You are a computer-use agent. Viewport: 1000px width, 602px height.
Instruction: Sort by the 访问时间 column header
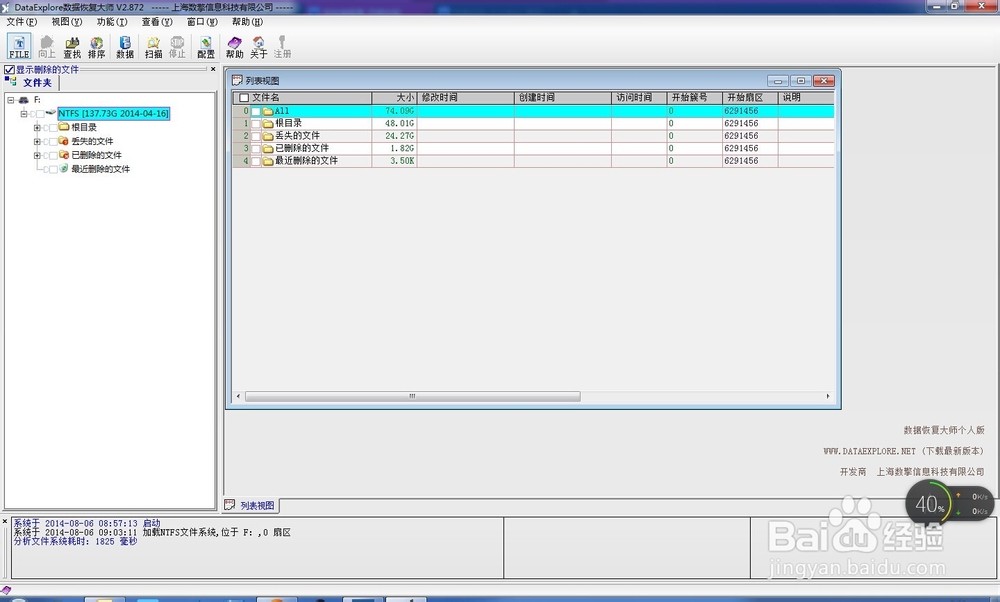[x=639, y=98]
